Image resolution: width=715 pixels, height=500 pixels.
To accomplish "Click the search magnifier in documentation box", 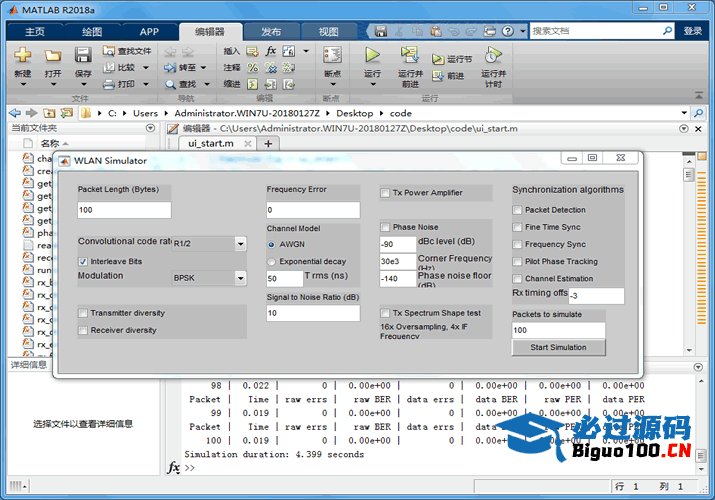I will click(667, 31).
